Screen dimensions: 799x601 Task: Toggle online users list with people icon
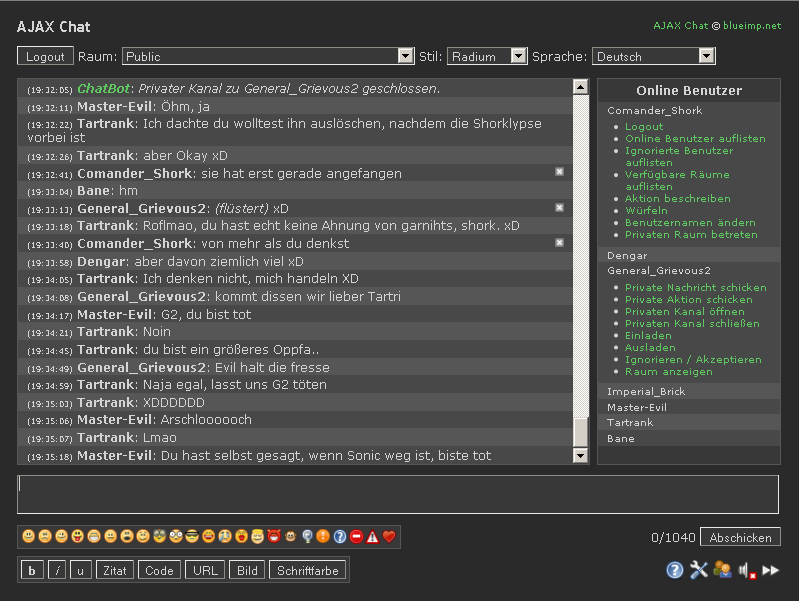pos(723,570)
